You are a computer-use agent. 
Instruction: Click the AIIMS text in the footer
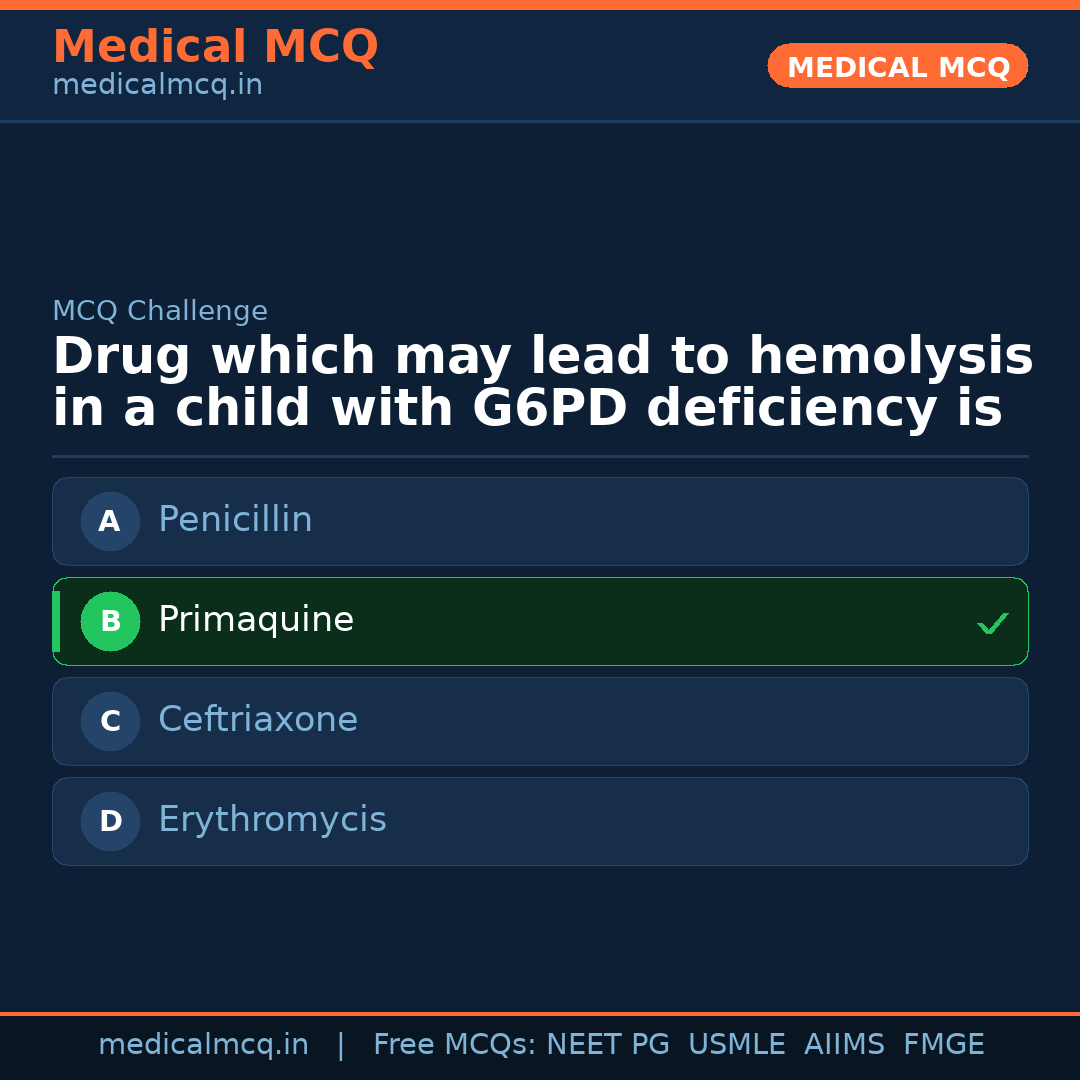tap(844, 1045)
